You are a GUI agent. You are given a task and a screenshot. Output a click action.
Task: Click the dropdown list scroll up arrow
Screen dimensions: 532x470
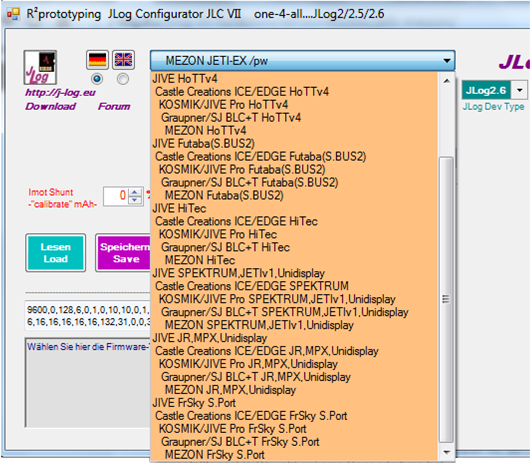(x=446, y=81)
